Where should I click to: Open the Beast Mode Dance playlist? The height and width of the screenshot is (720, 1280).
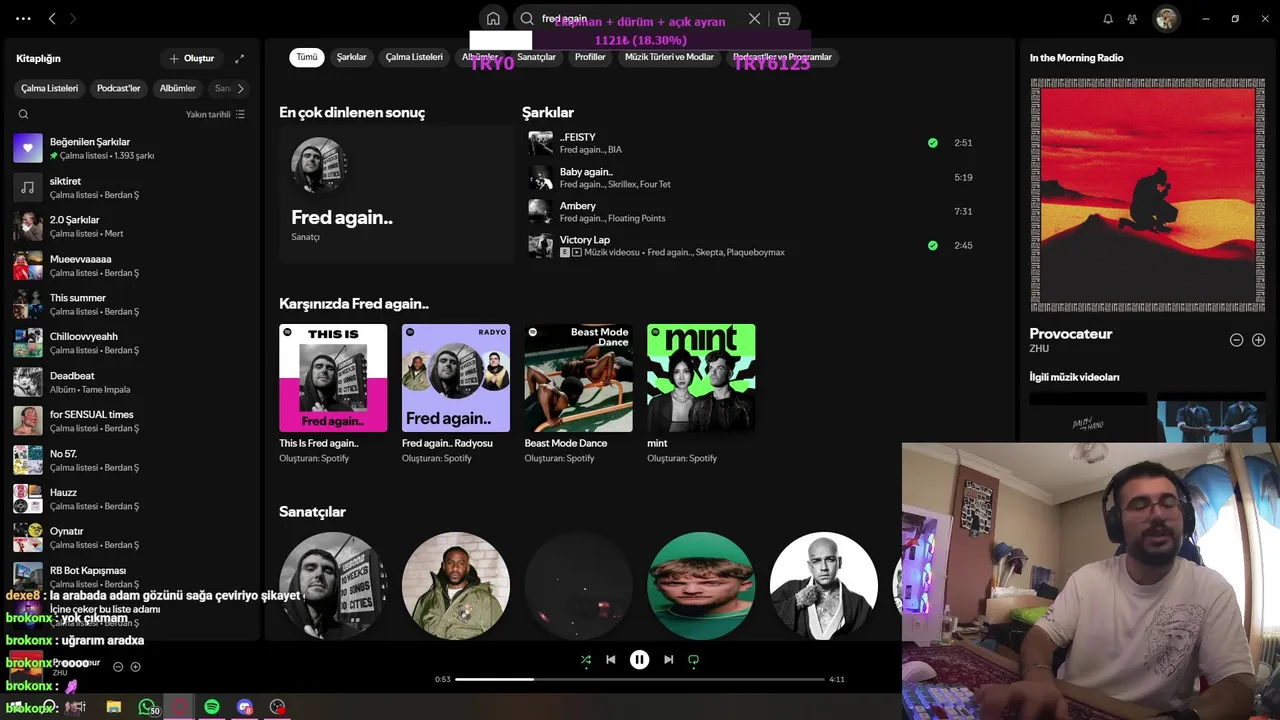[x=578, y=393]
